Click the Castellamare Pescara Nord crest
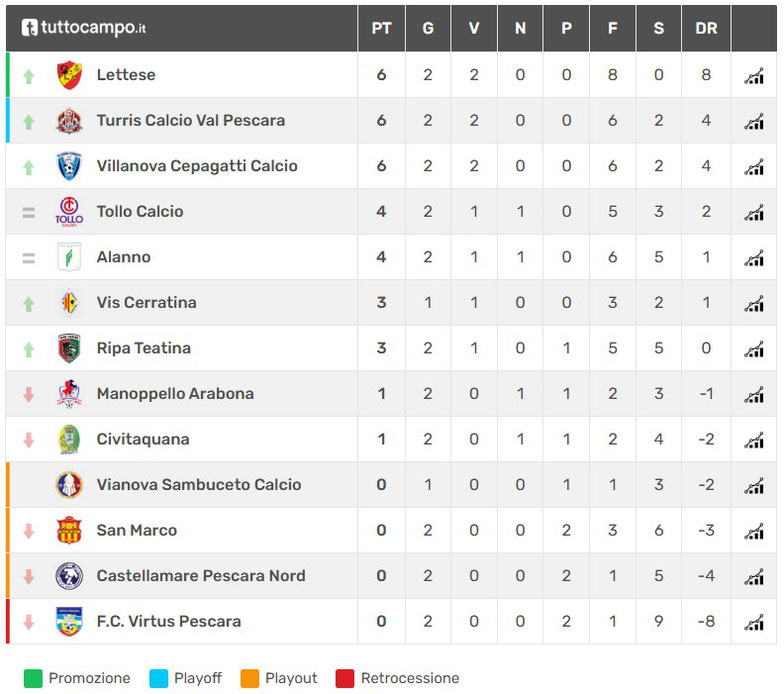 (x=69, y=576)
